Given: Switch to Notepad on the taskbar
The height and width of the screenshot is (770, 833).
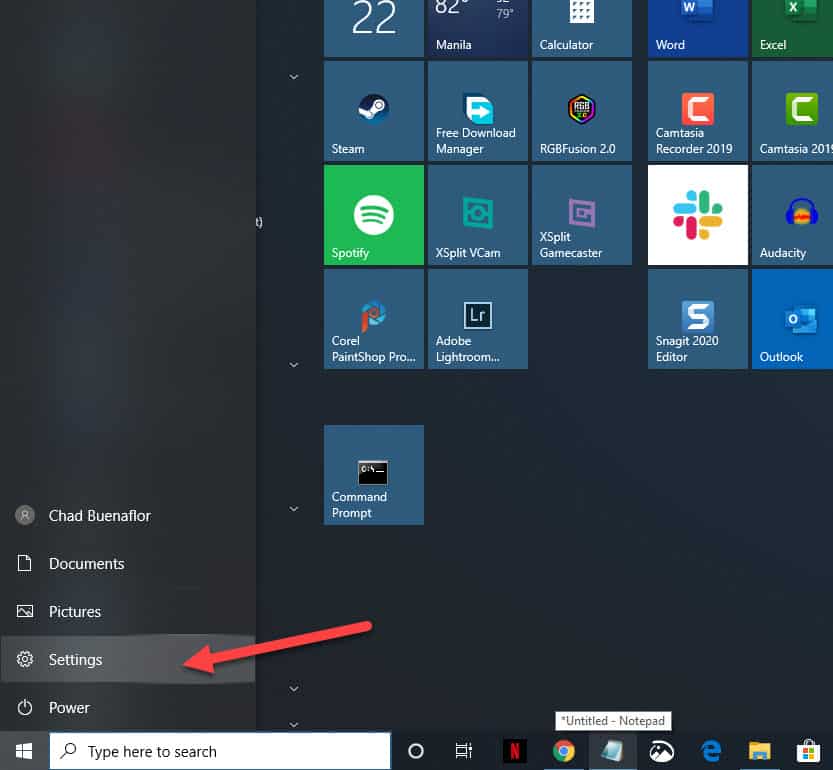Looking at the screenshot, I should click(612, 751).
